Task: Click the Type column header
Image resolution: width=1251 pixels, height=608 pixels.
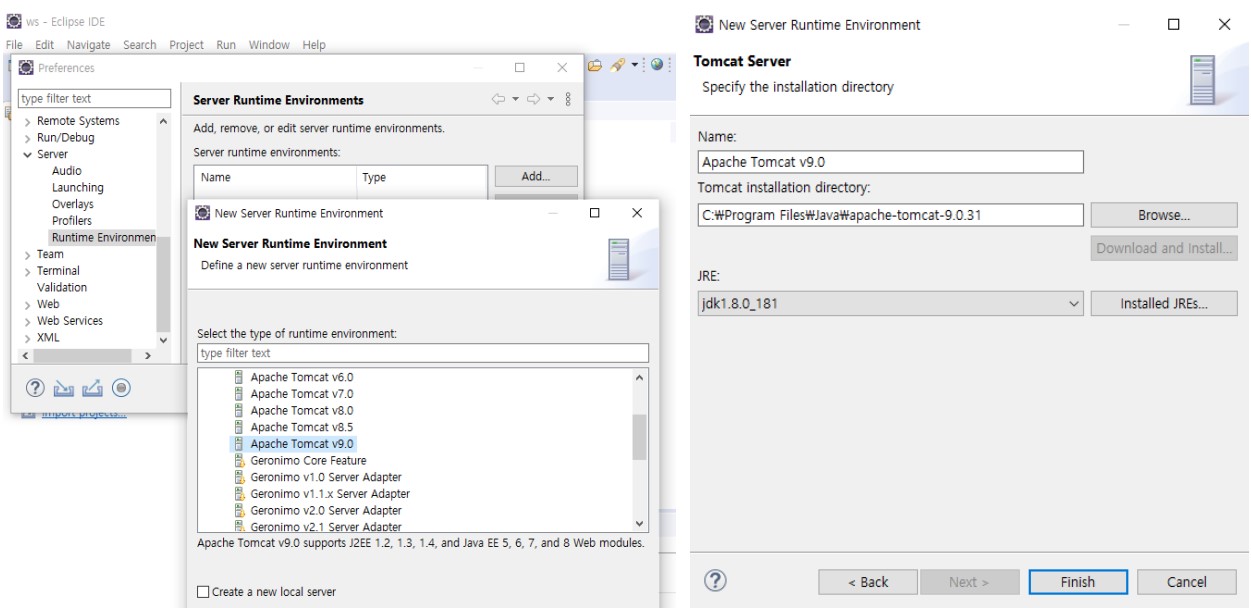Action: click(x=420, y=177)
